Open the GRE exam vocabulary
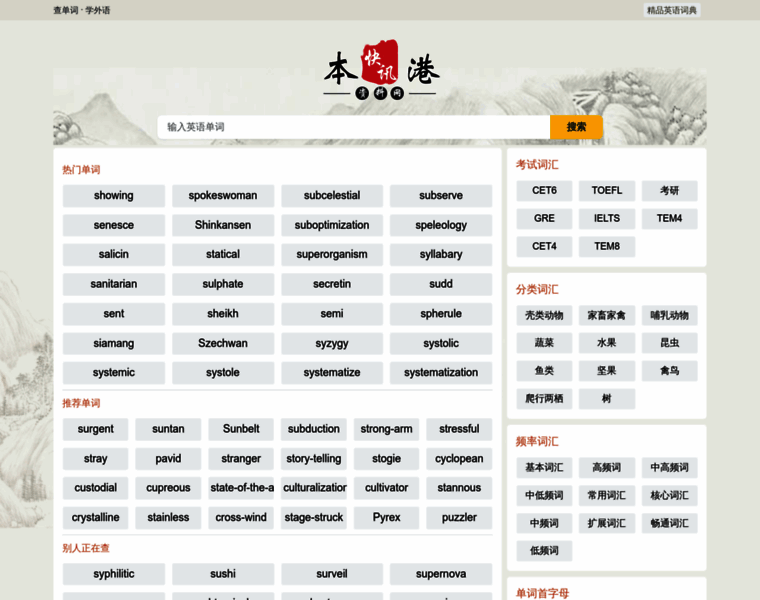This screenshot has height=600, width=760. point(544,219)
